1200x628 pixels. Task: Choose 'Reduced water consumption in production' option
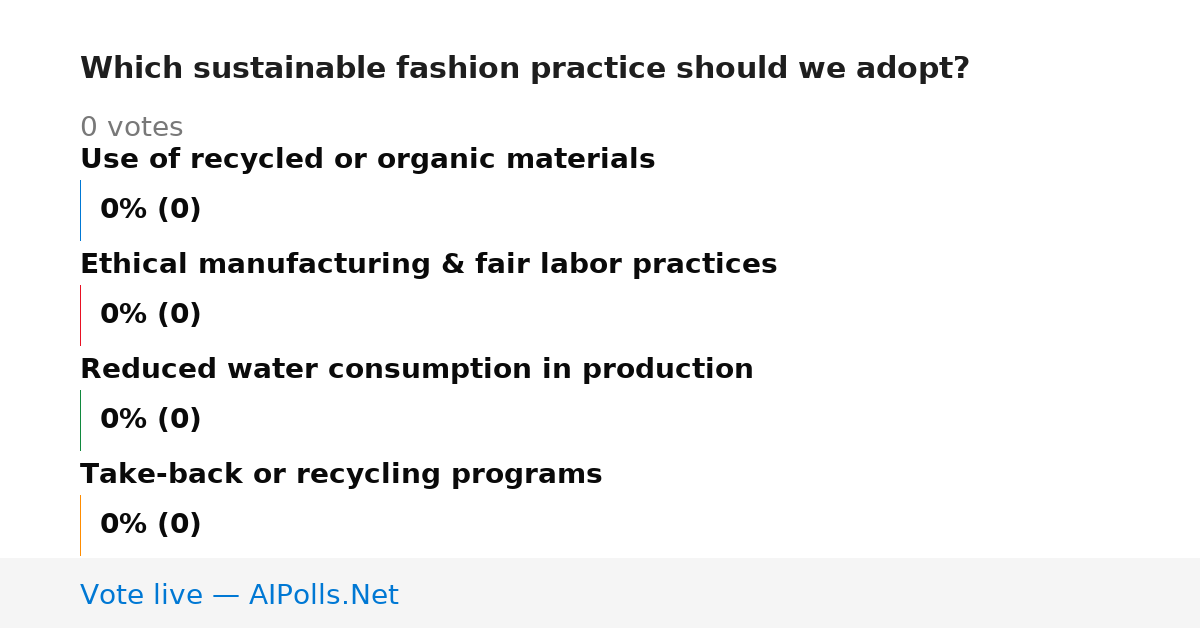point(416,370)
